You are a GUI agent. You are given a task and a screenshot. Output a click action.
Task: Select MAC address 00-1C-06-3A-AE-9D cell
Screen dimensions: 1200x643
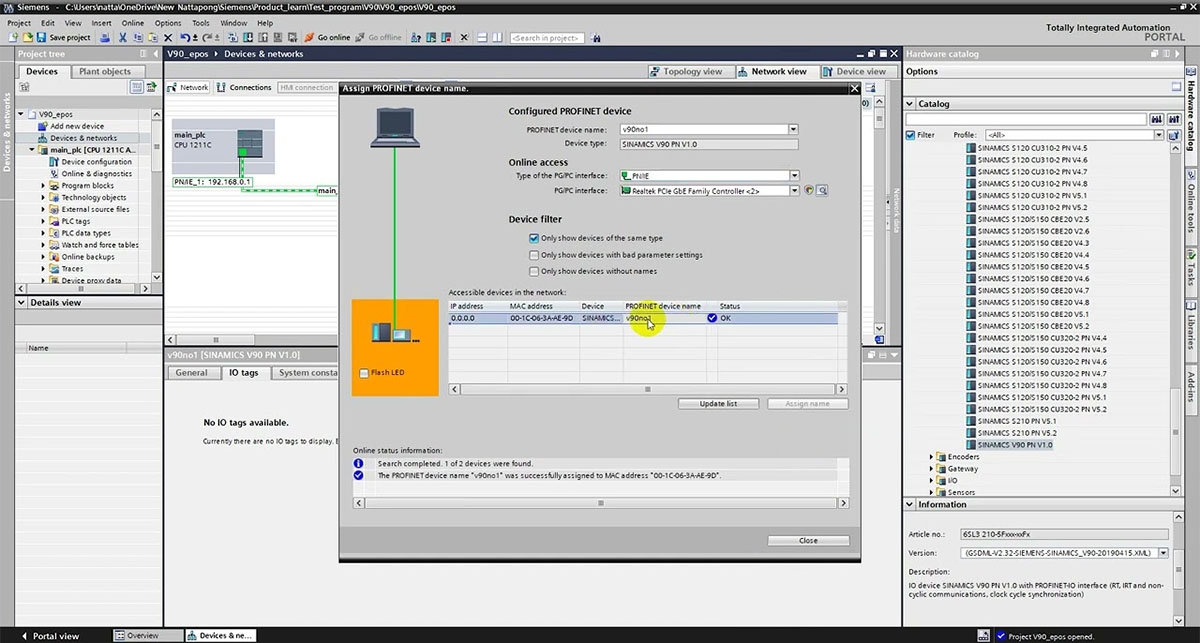pos(542,318)
